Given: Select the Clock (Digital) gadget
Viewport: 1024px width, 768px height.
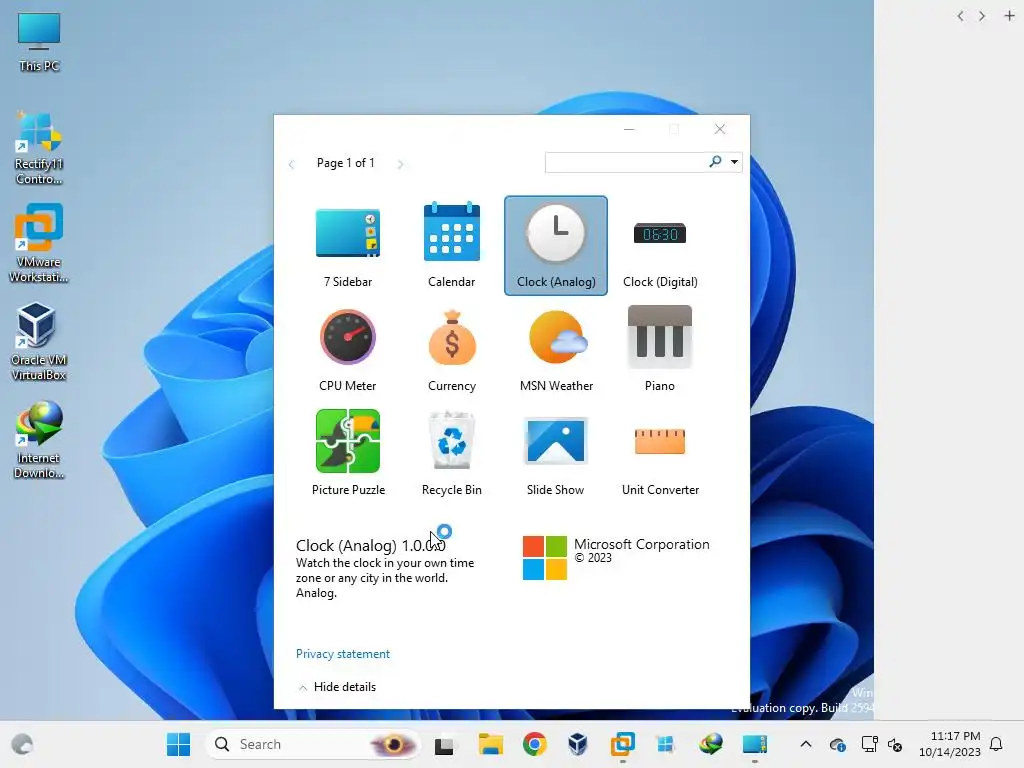Looking at the screenshot, I should (660, 246).
